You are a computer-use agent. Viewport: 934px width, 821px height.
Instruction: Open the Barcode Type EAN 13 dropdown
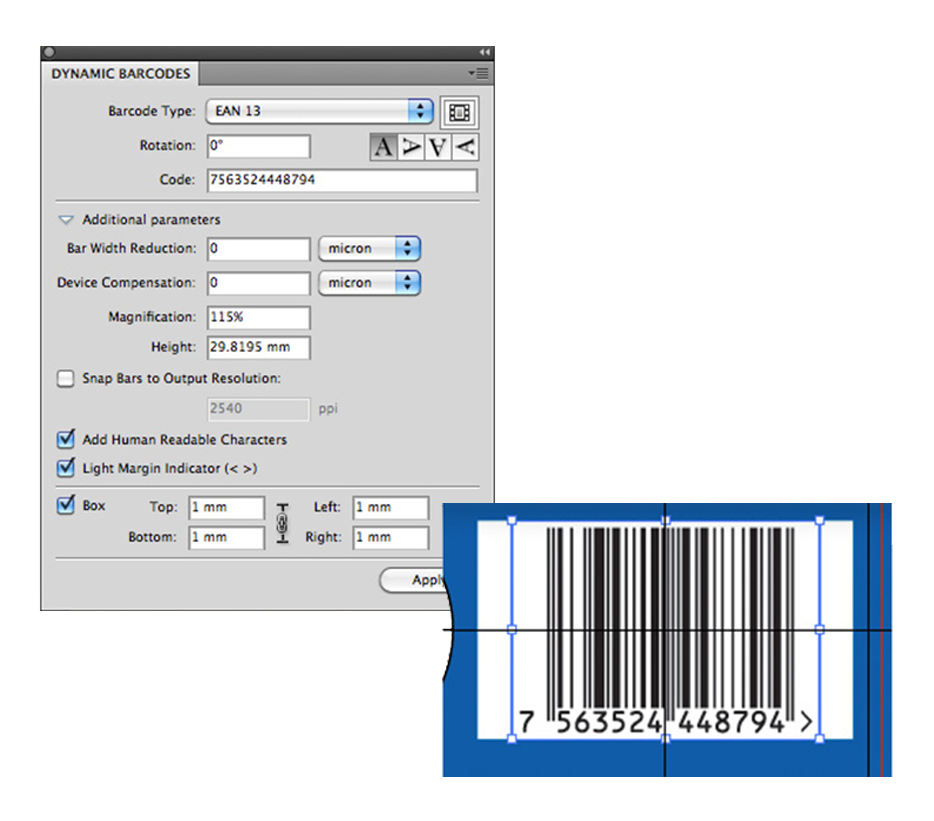pyautogui.click(x=319, y=111)
